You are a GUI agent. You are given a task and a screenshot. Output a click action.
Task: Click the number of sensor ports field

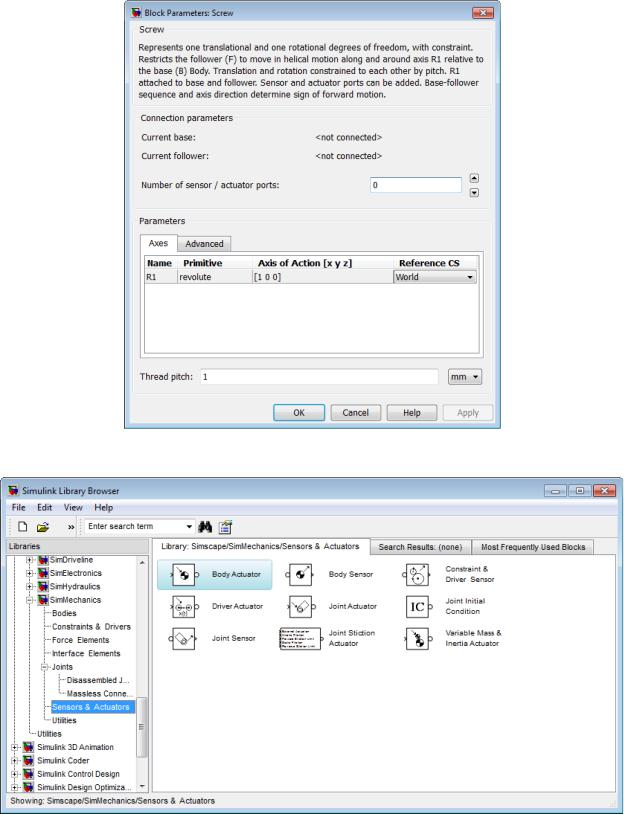416,185
